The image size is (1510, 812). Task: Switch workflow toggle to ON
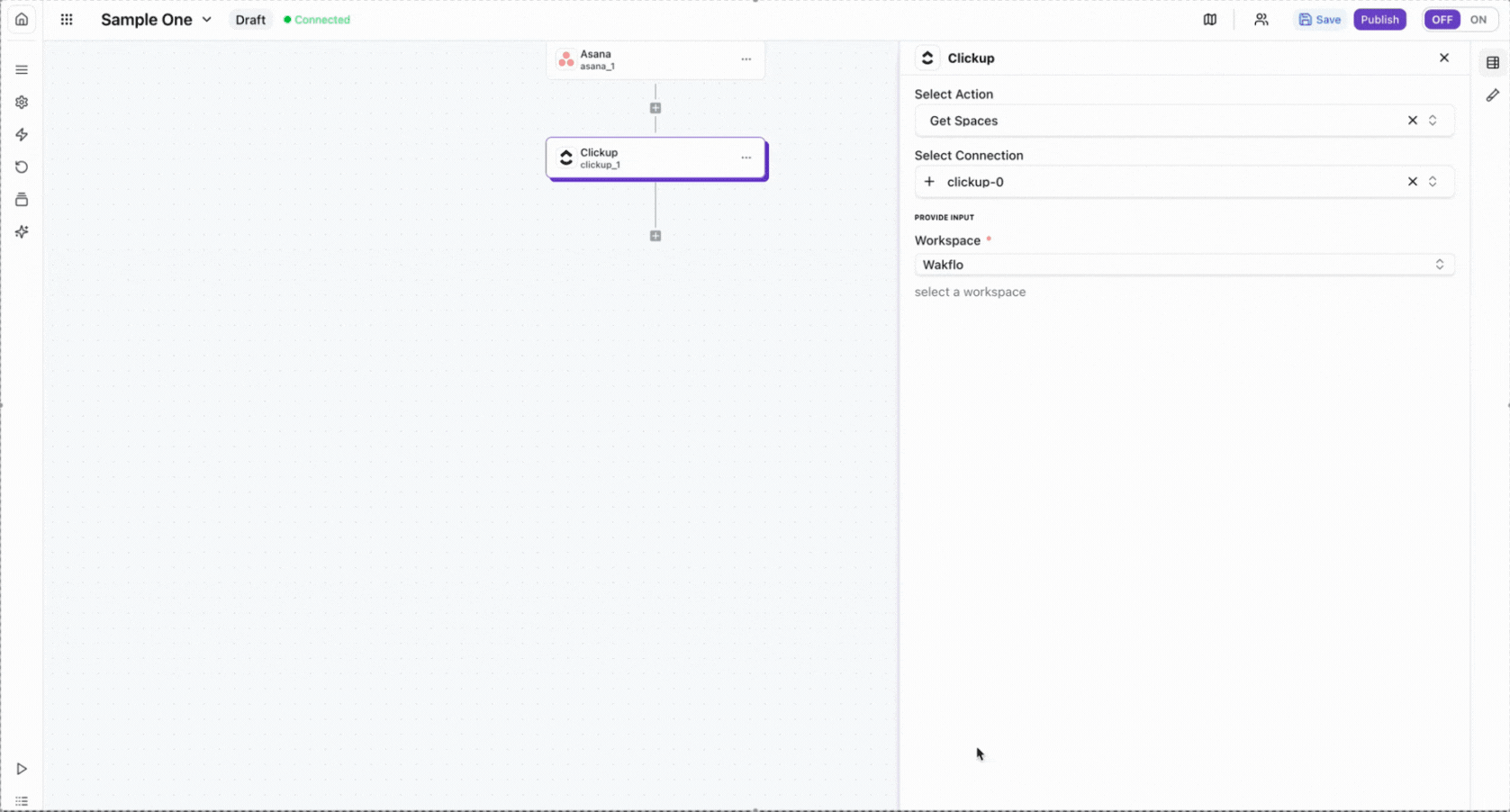coord(1478,20)
